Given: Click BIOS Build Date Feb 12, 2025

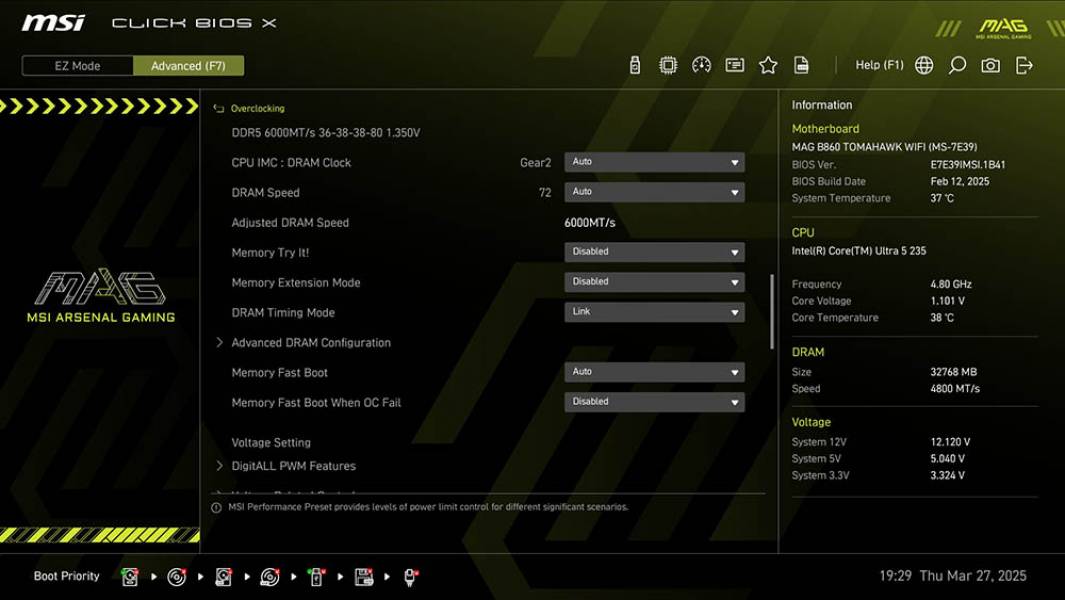Looking at the screenshot, I should point(960,181).
